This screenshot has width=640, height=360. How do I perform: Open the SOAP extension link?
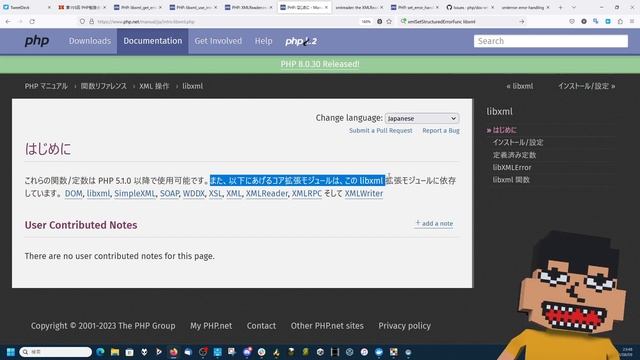[x=169, y=193]
